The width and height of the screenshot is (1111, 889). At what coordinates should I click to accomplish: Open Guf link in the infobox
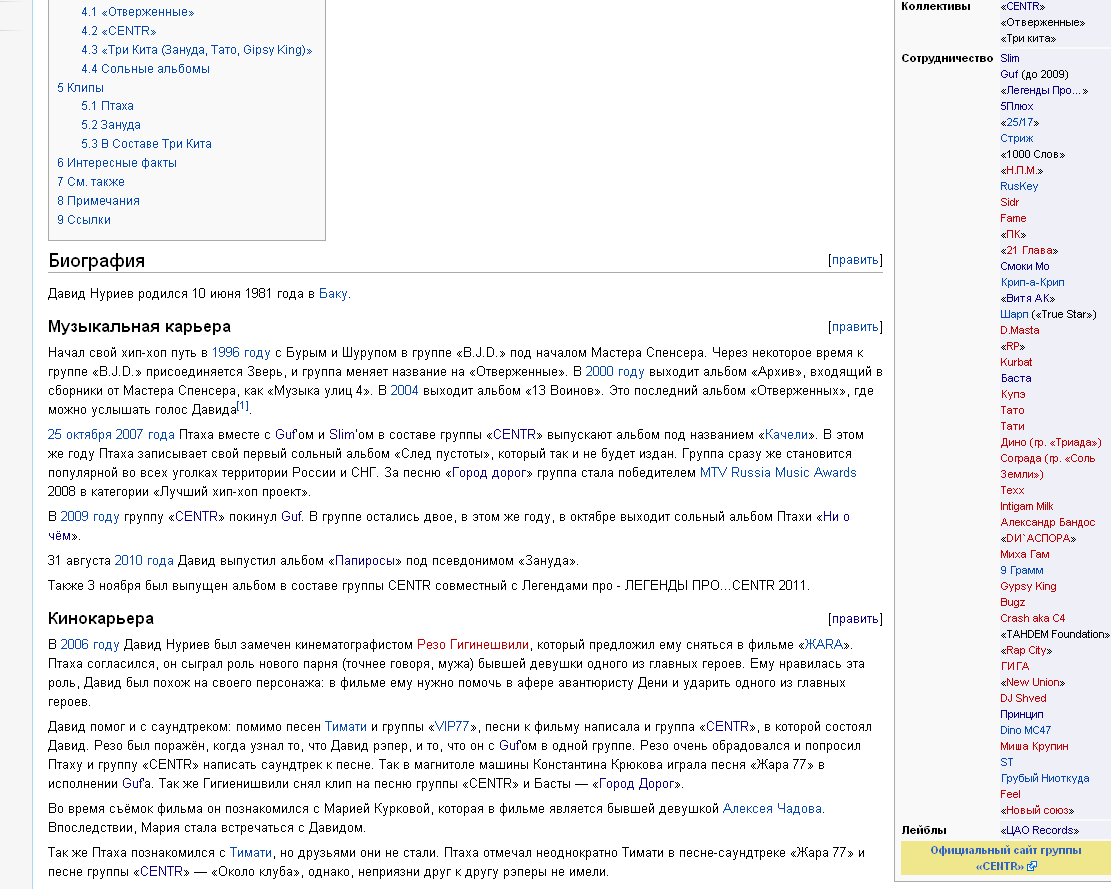coord(1009,74)
